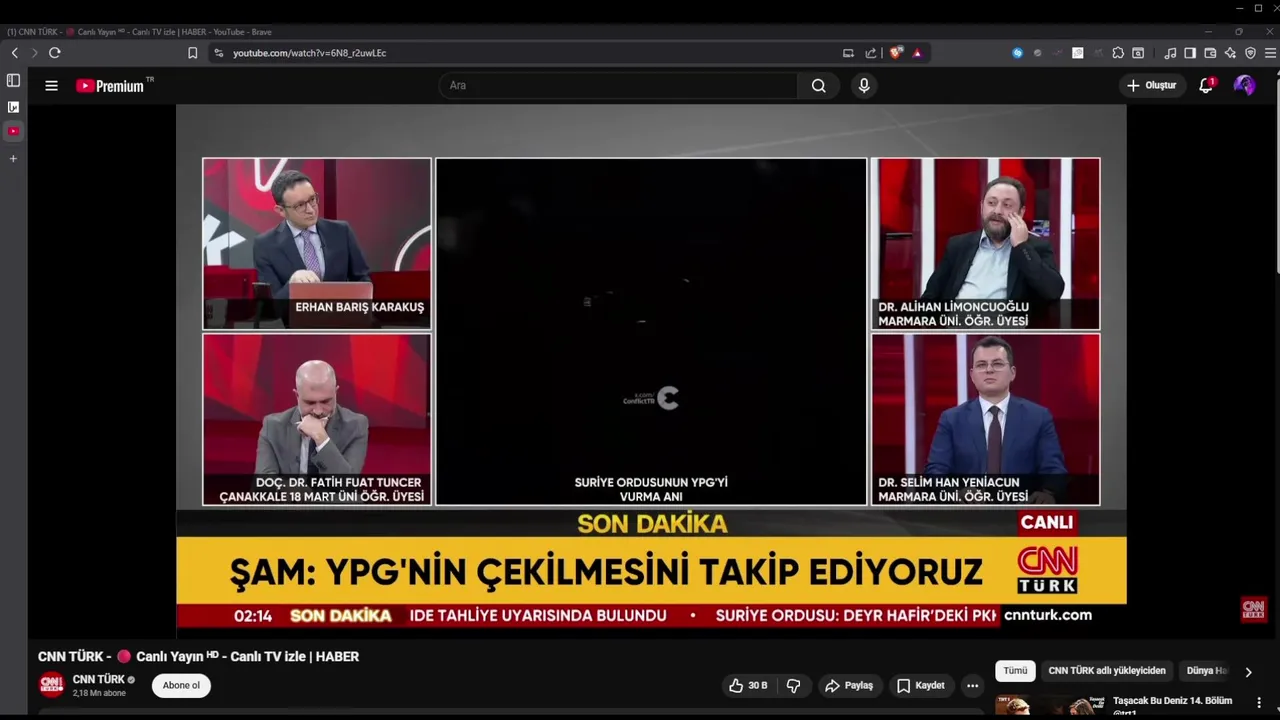This screenshot has height=720, width=1280.
Task: Click the Kaydet save button
Action: click(x=920, y=685)
